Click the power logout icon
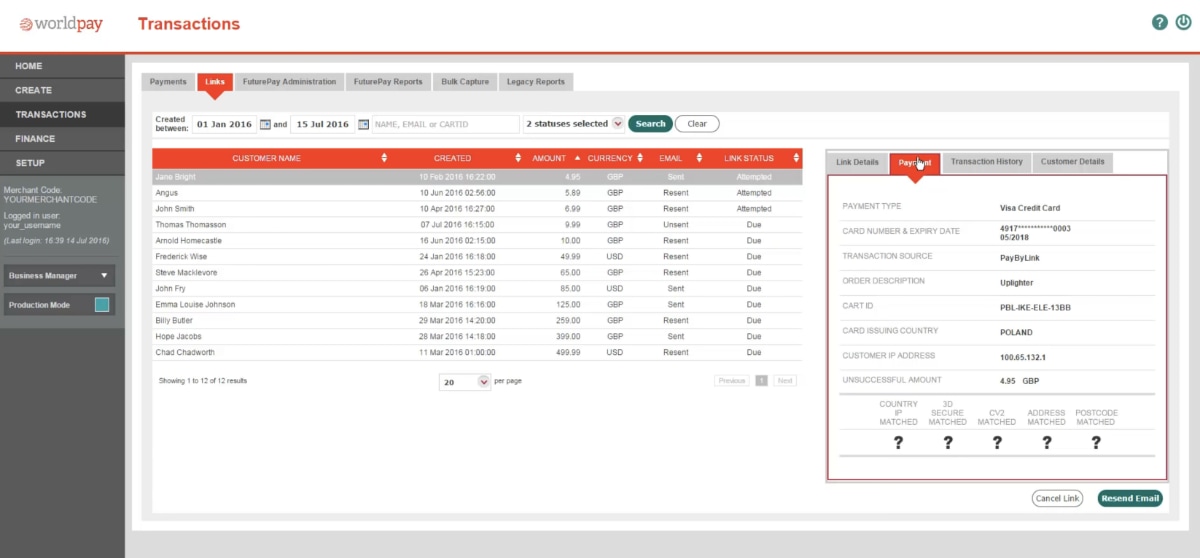The width and height of the screenshot is (1200, 558). (x=1184, y=22)
